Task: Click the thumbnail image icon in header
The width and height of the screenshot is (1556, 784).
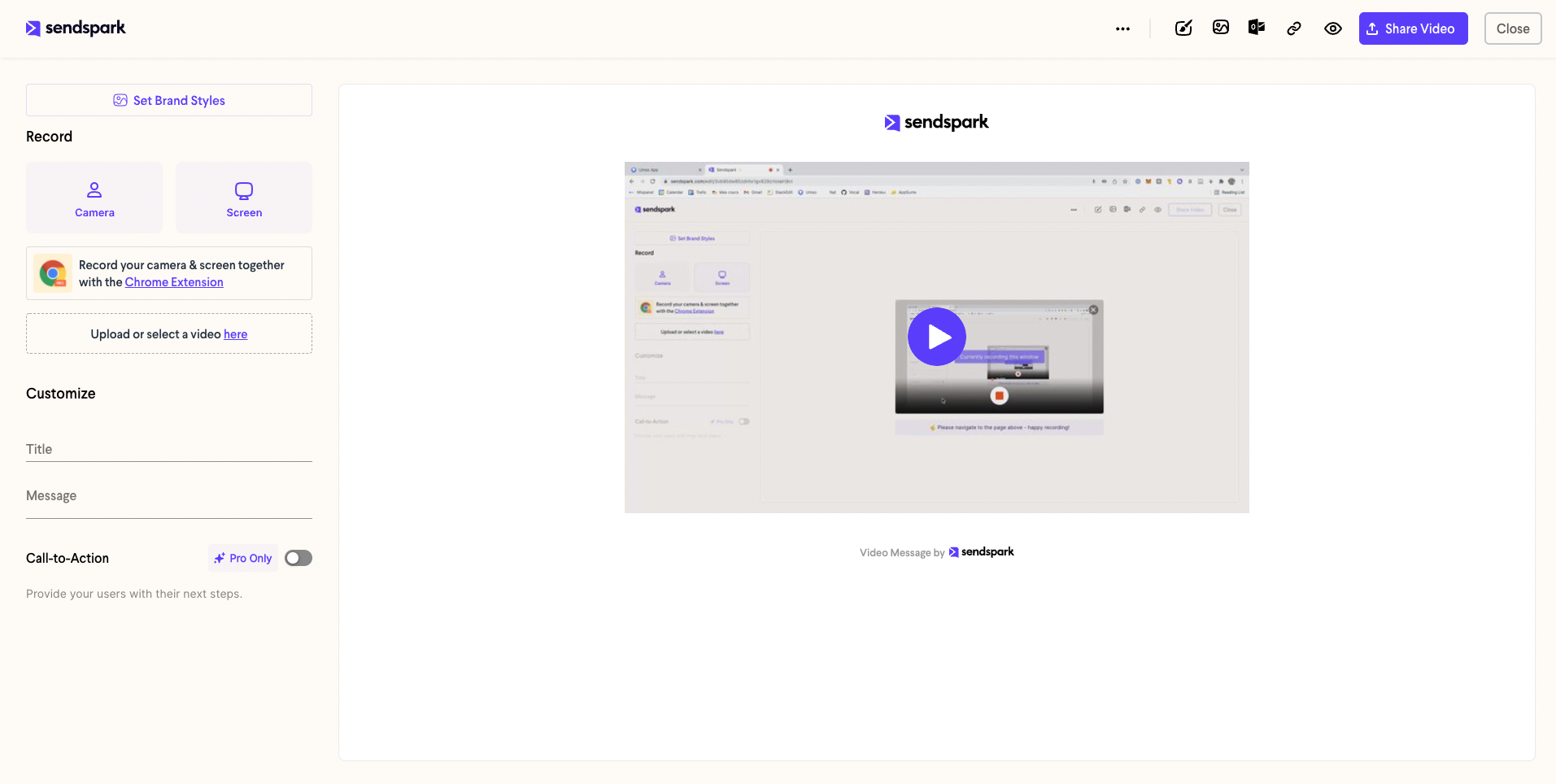Action: (1220, 28)
